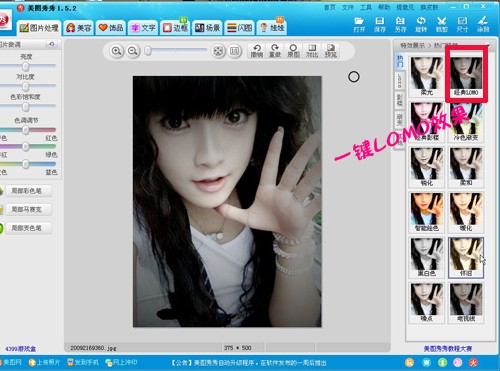Click the 打开 open folder icon
Image resolution: width=500 pixels, height=371 pixels.
tap(359, 25)
